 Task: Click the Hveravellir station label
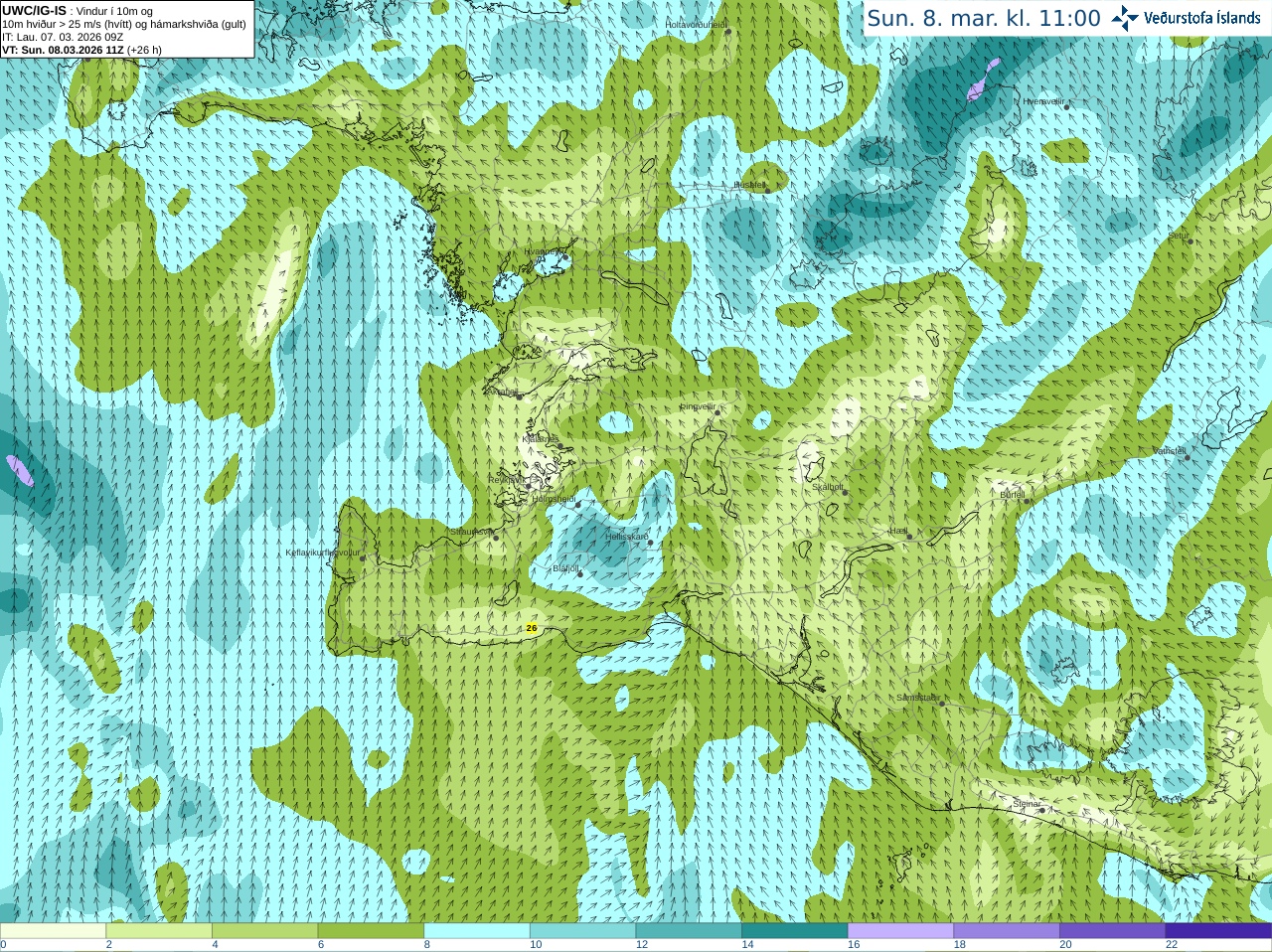[x=1043, y=101]
